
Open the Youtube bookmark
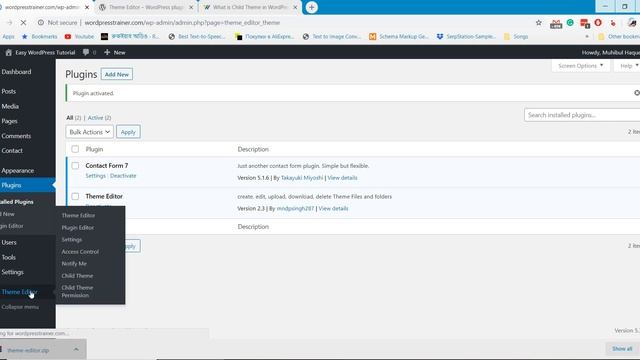pos(79,37)
